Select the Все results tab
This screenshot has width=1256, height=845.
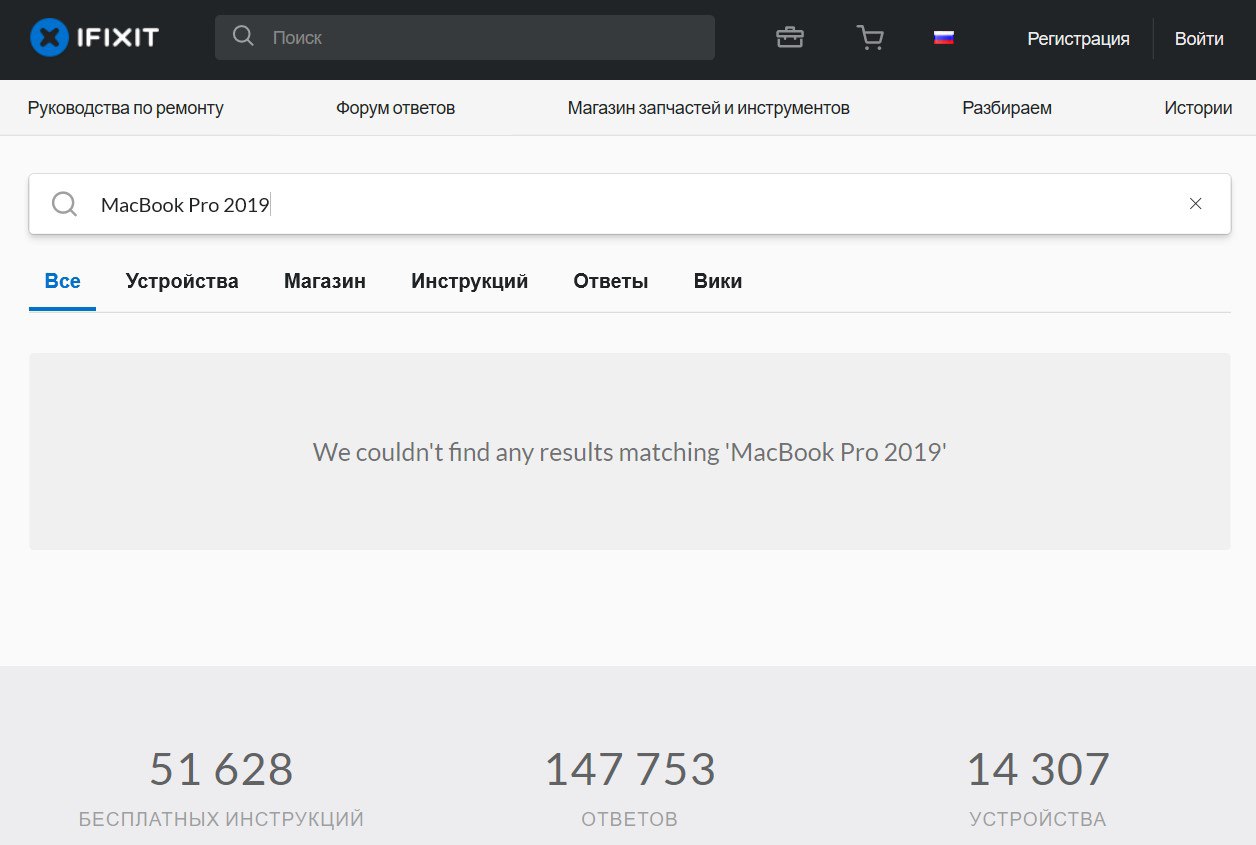click(62, 281)
